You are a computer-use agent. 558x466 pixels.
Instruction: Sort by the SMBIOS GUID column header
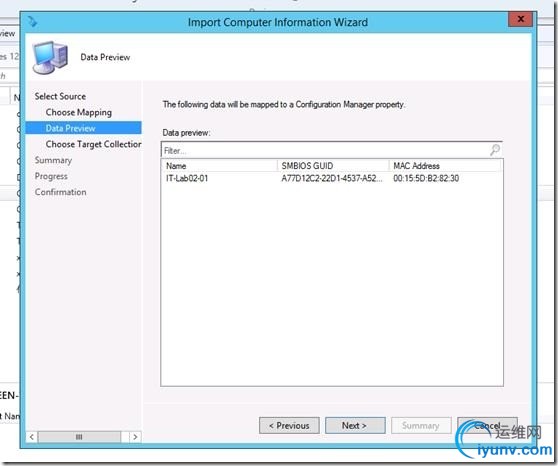[333, 166]
